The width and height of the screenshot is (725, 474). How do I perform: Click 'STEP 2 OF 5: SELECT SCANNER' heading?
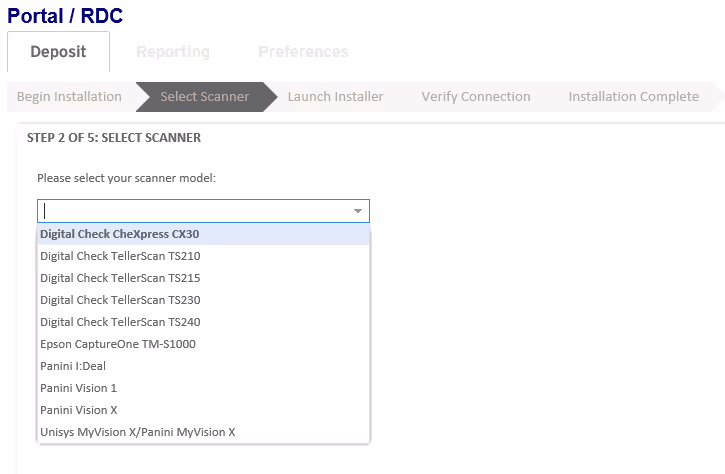pyautogui.click(x=114, y=138)
